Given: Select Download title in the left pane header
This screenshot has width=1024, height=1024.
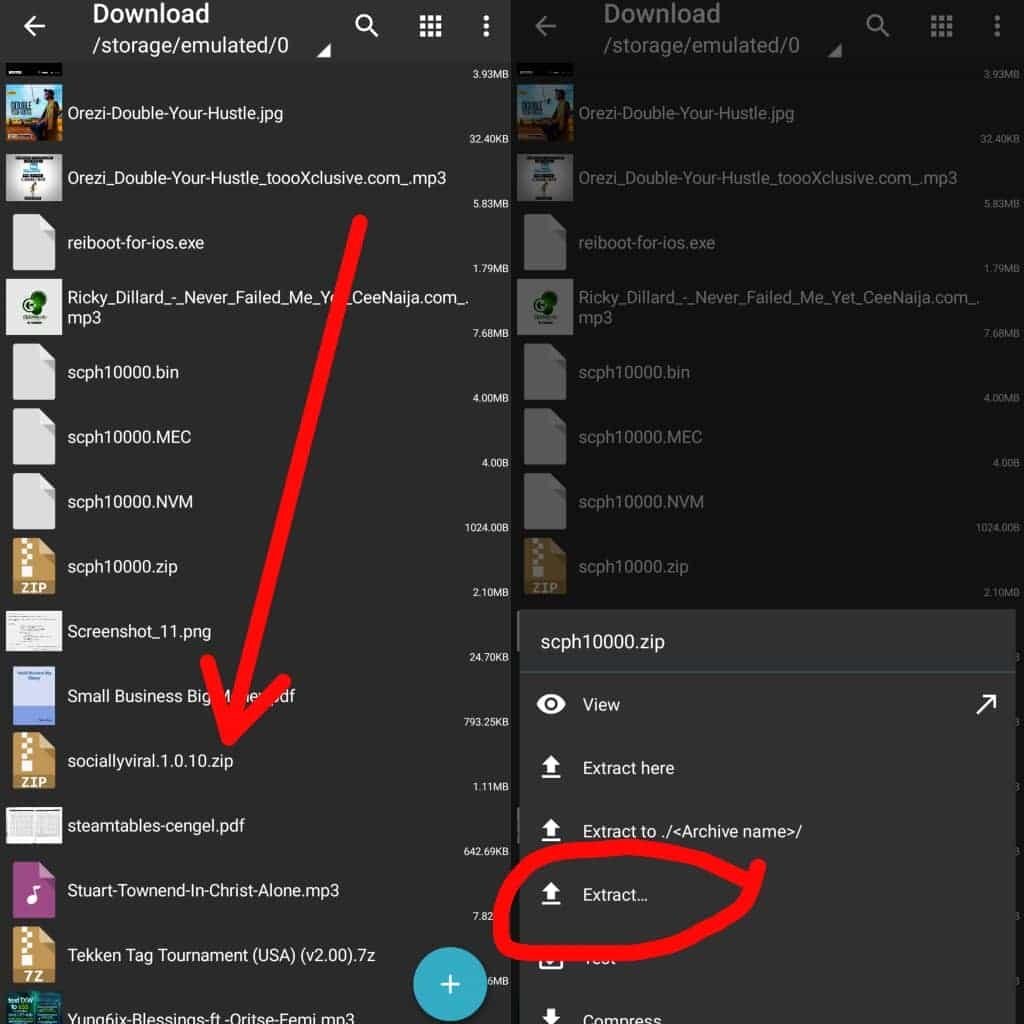Looking at the screenshot, I should pos(151,14).
